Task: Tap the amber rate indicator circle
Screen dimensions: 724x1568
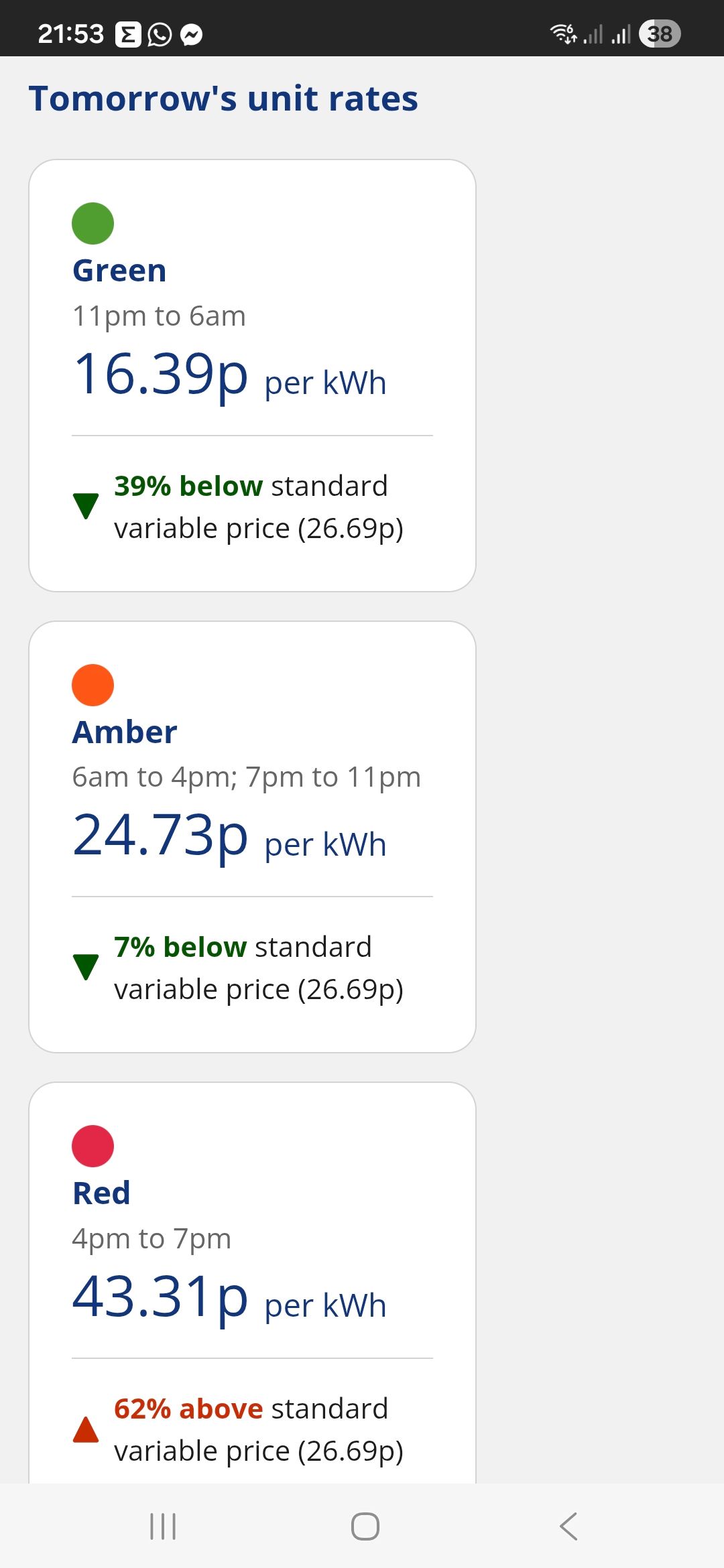Action: [93, 685]
